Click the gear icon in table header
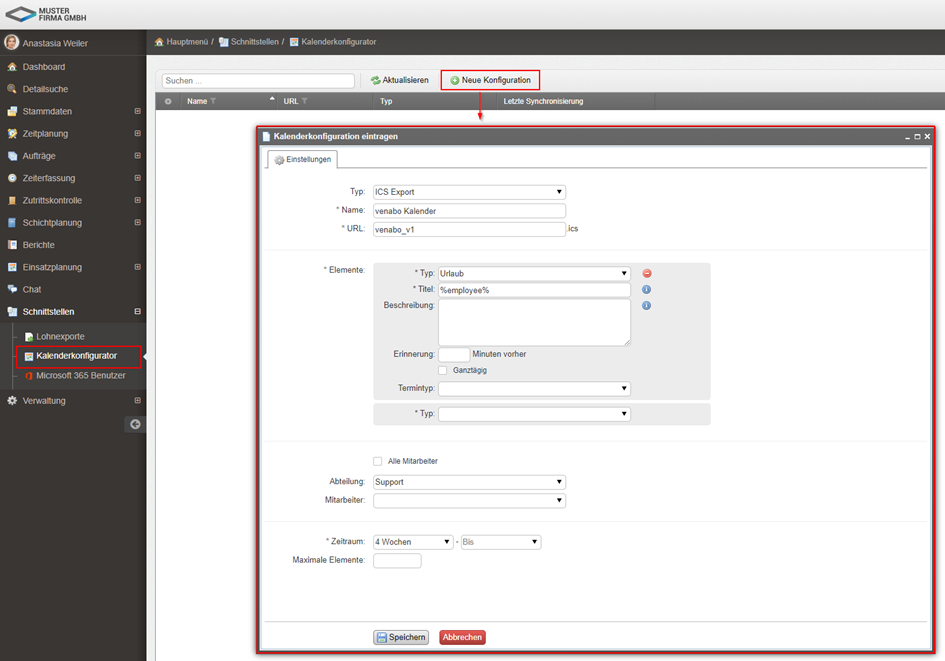 [168, 101]
